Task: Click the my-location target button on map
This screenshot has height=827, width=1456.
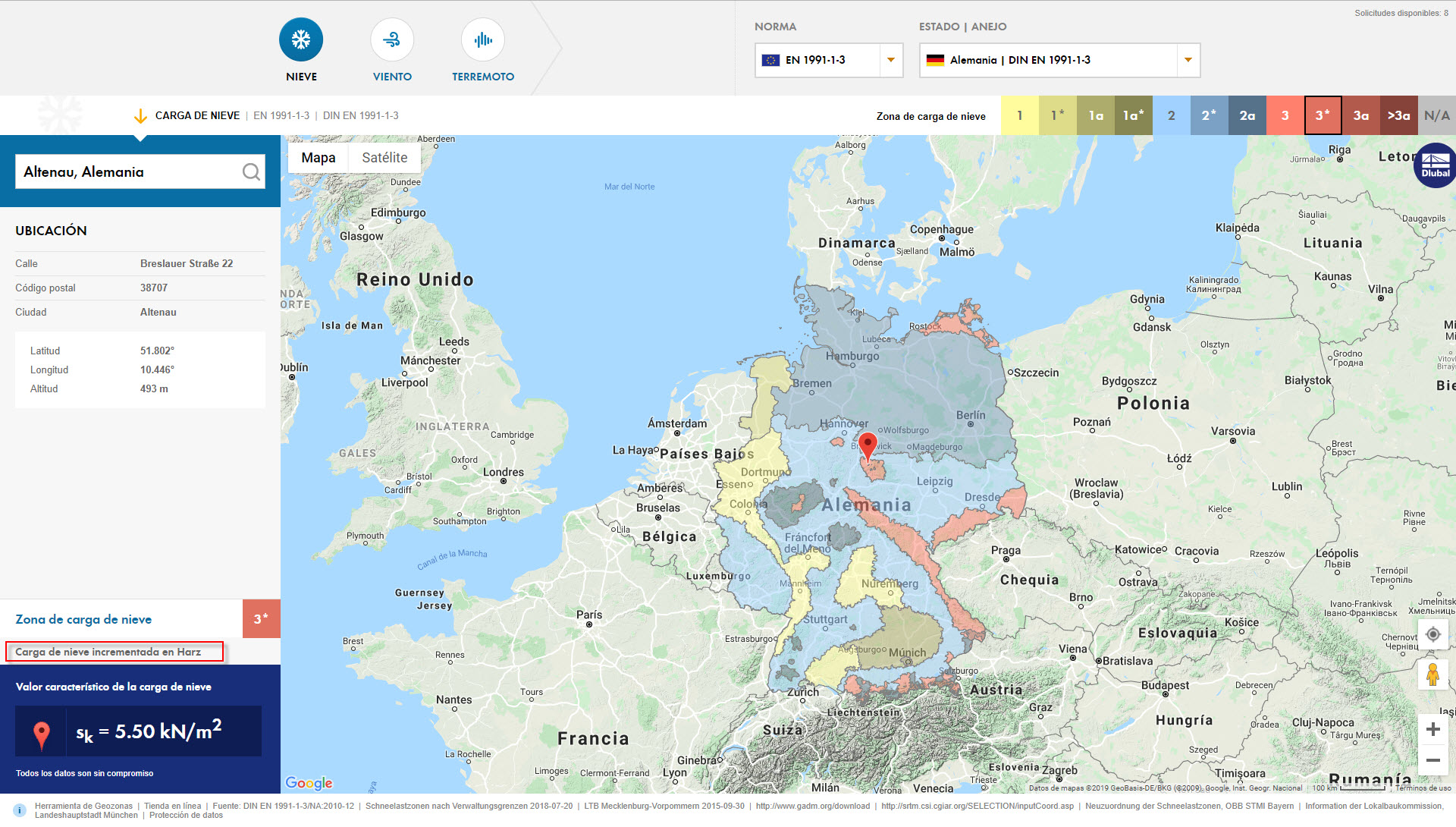Action: (x=1432, y=634)
